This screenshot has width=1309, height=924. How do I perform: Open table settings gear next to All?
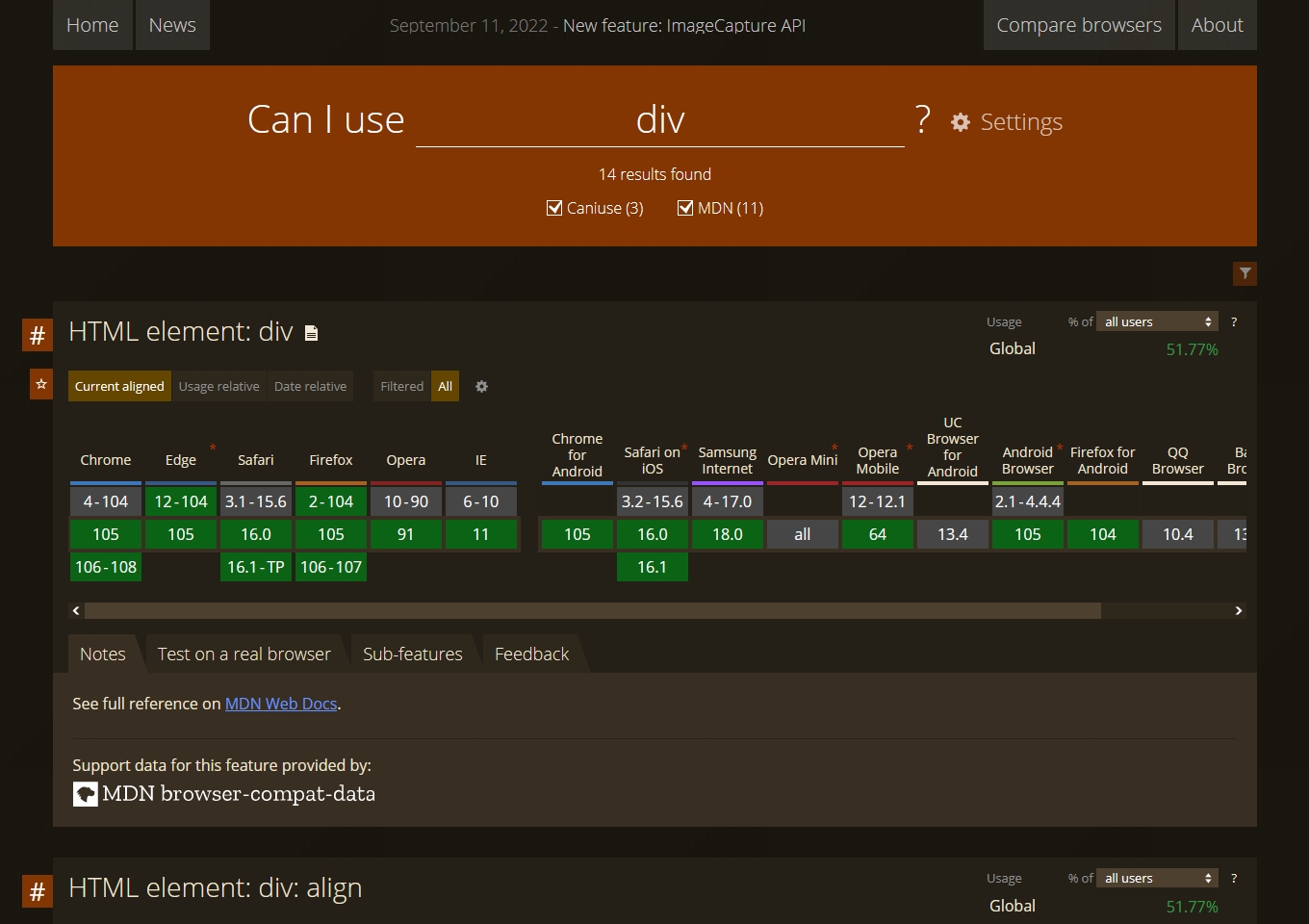tap(481, 386)
